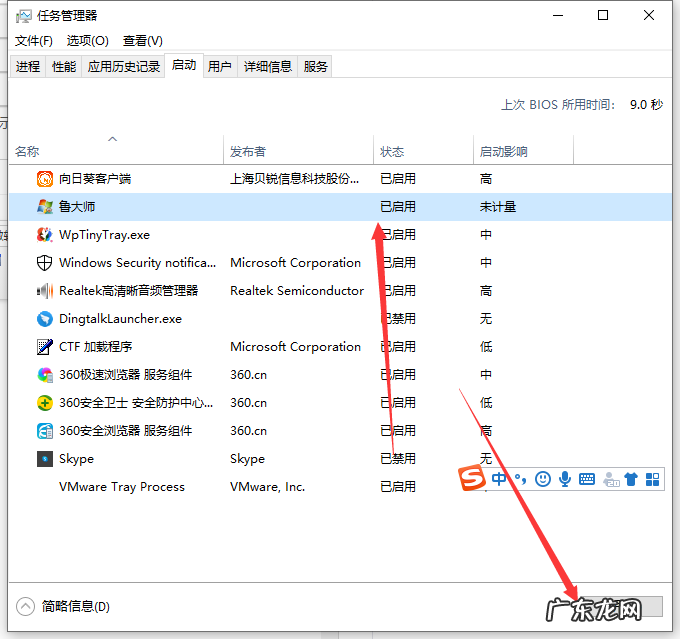Open the 选项(O) menu
680x639 pixels.
(88, 41)
